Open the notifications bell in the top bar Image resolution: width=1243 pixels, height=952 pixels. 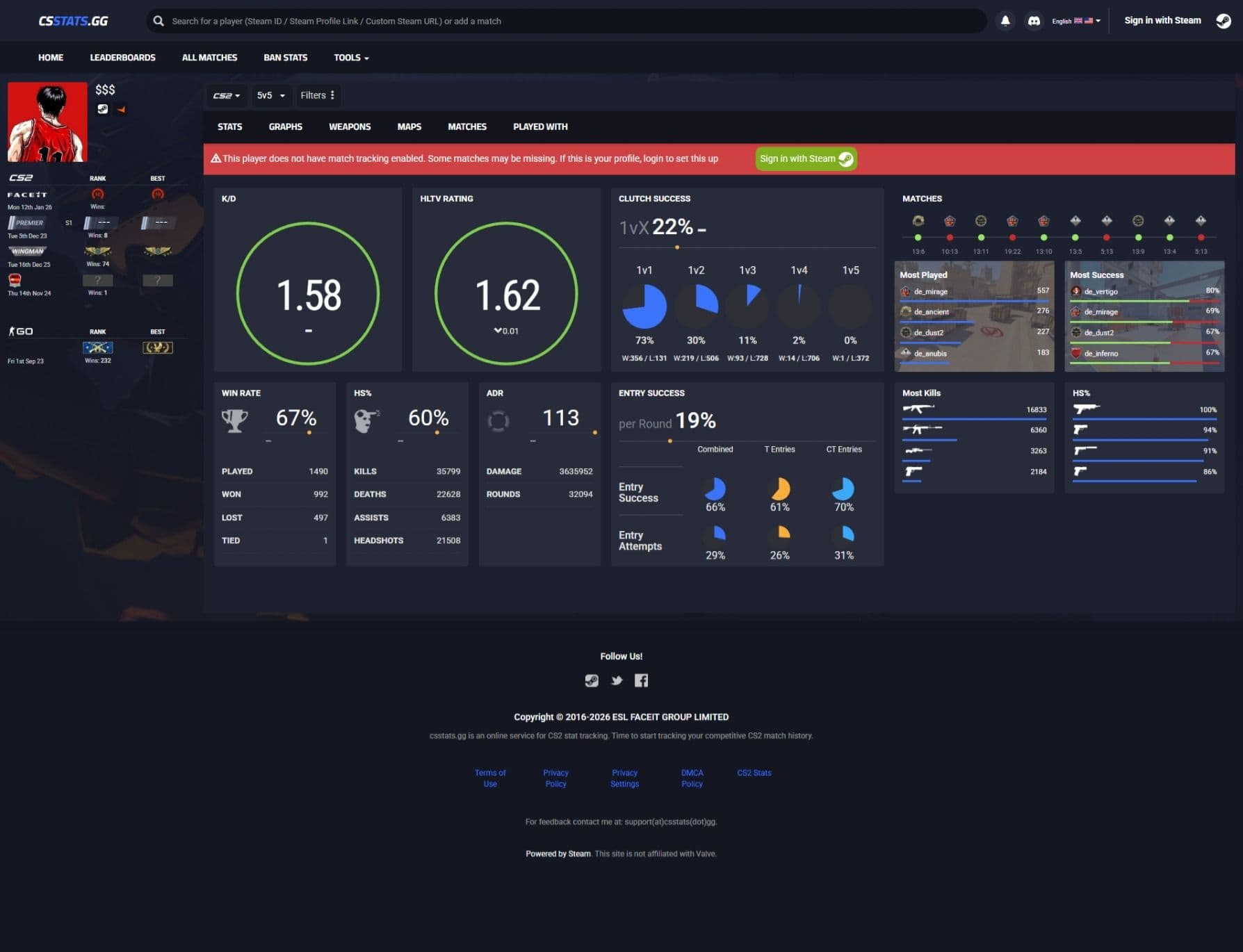1005,21
